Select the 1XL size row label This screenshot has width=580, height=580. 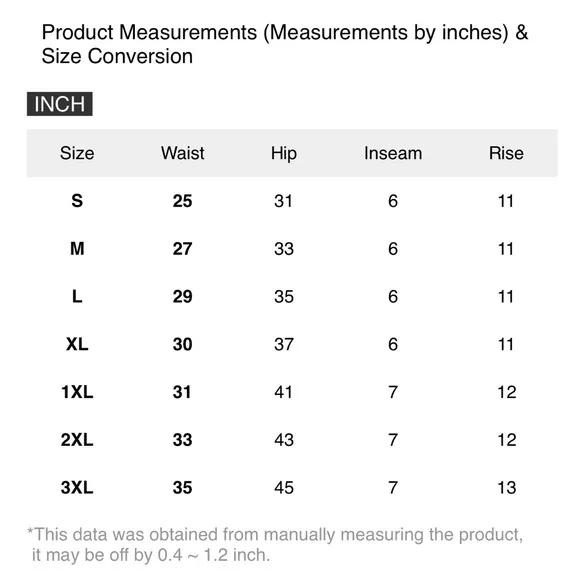(77, 392)
